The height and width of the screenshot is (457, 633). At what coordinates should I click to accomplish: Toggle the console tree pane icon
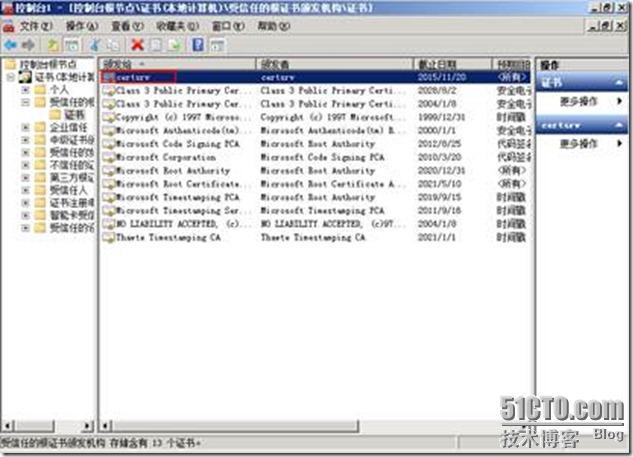[x=72, y=45]
